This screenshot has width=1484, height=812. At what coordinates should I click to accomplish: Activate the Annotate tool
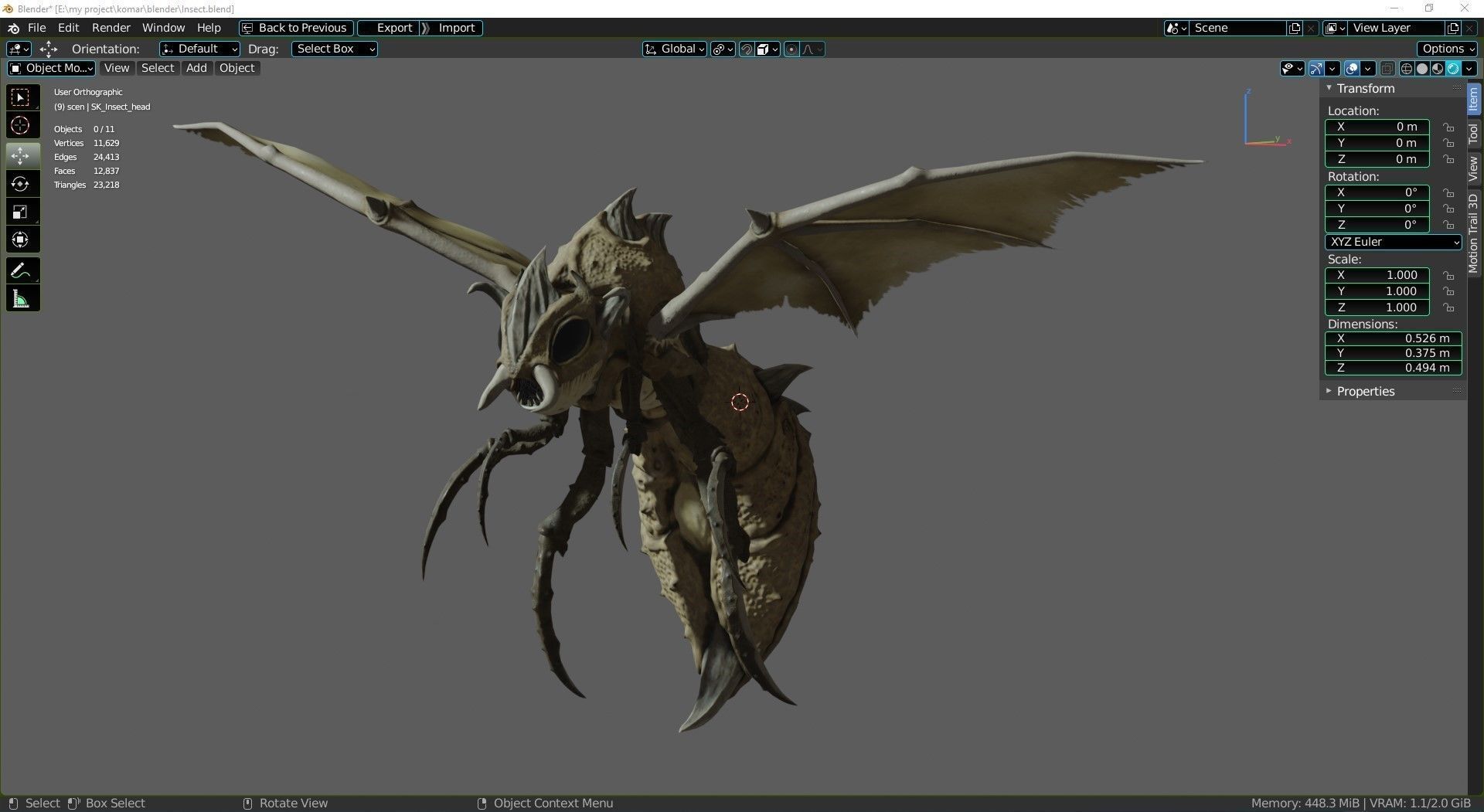pos(21,269)
